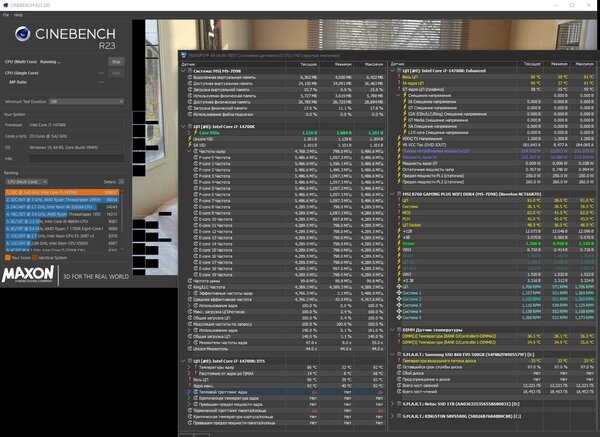Expand the Core VIDs row
Screen dimensions: 600x437
click(x=189, y=133)
